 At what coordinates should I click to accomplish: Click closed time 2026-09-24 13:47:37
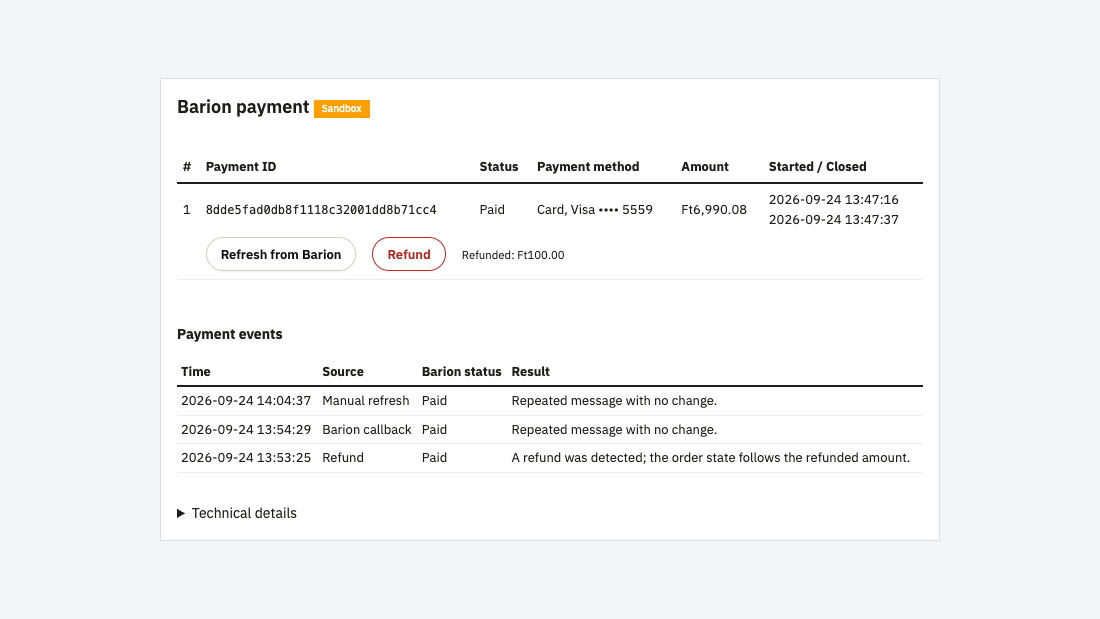(x=833, y=220)
